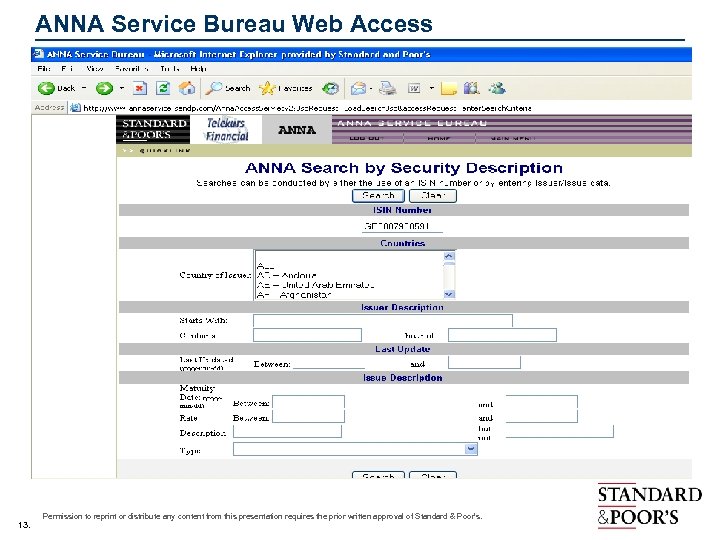Select 'ALL' in country list
Viewport: 720px width, 540px height.
coord(265,266)
